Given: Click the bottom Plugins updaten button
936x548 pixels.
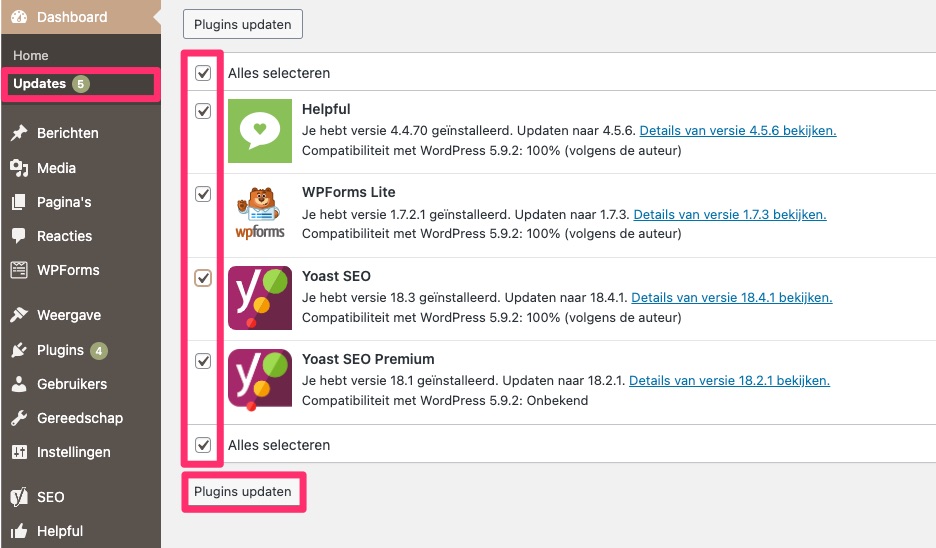Looking at the screenshot, I should click(243, 491).
